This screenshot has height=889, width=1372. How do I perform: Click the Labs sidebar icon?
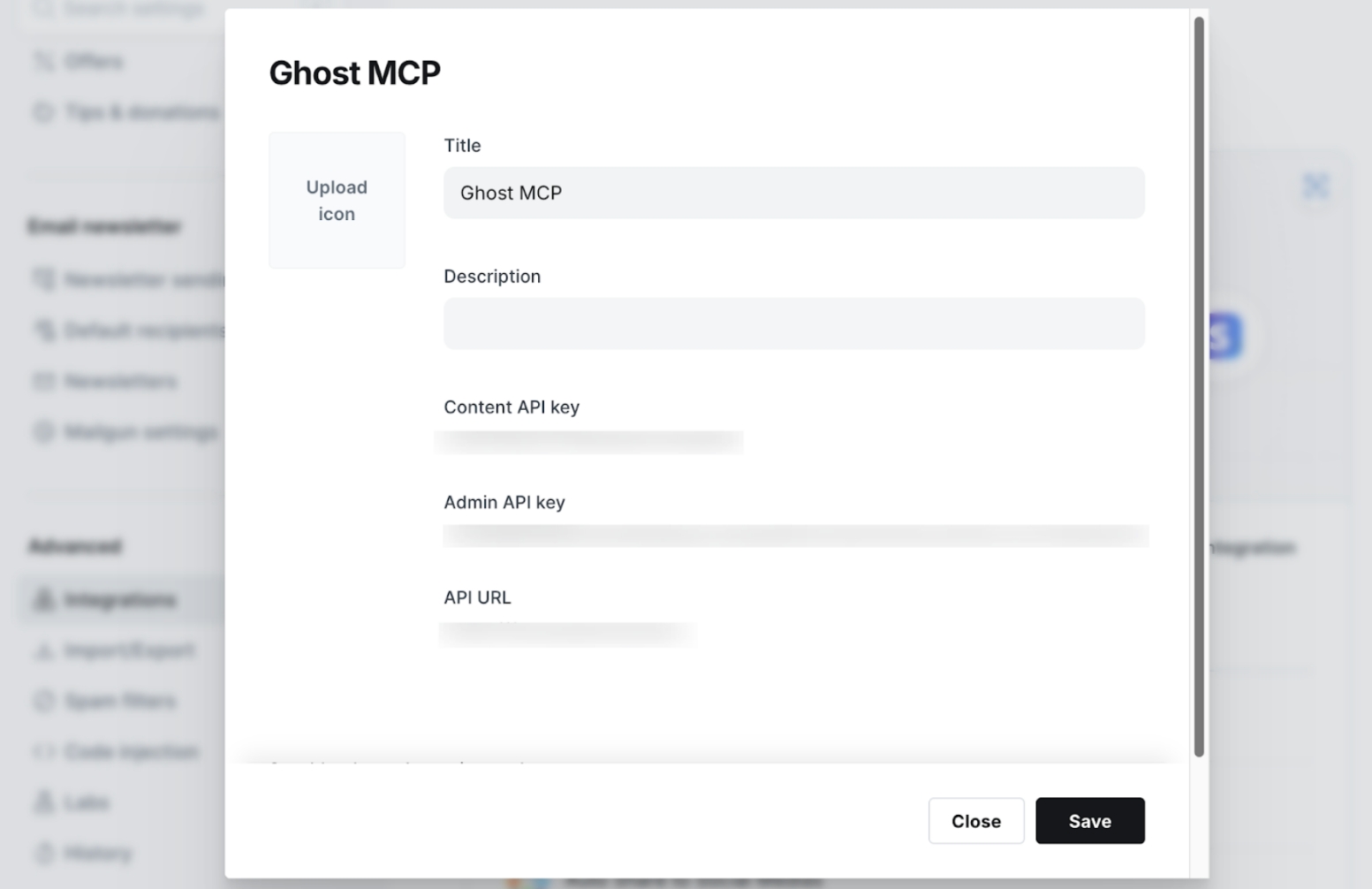[x=43, y=802]
